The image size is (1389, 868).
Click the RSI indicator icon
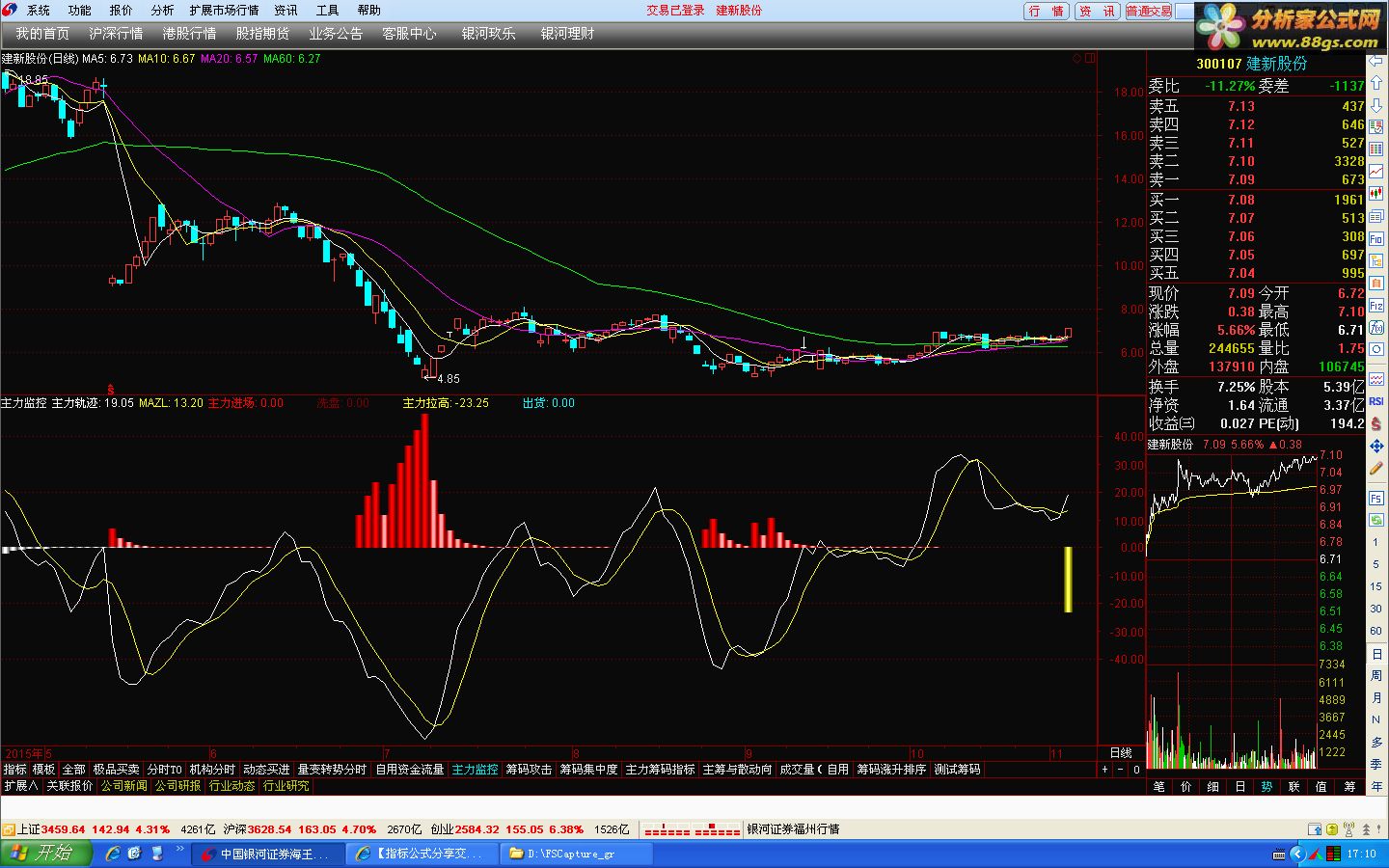pos(1376,401)
